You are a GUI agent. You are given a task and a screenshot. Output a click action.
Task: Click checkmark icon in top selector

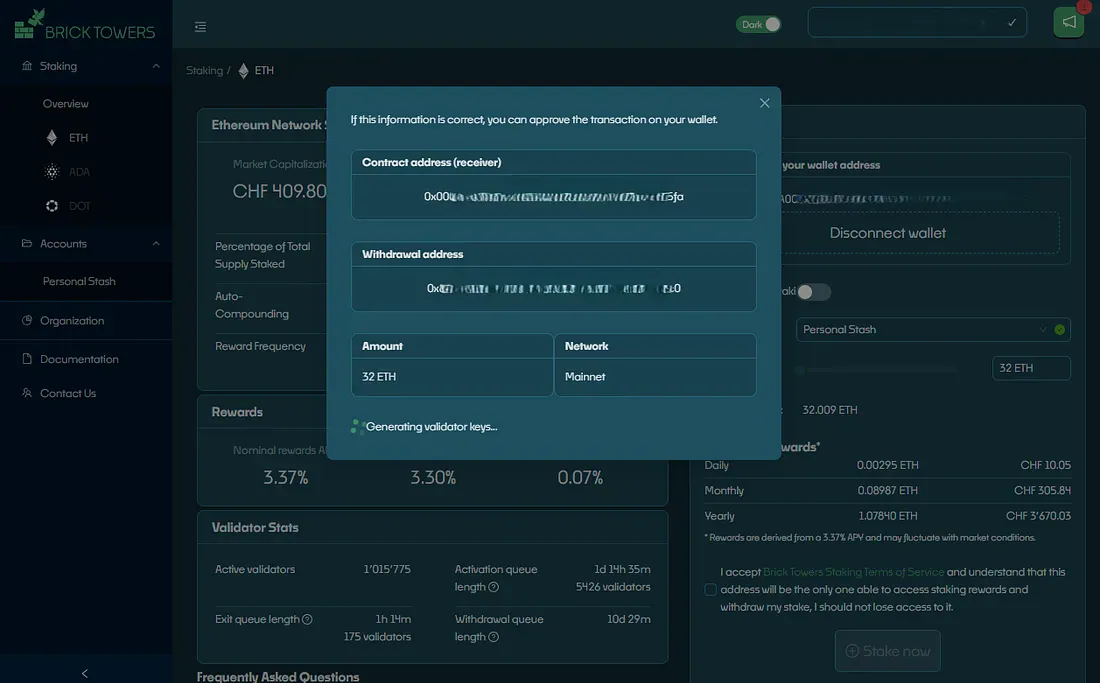(1012, 22)
